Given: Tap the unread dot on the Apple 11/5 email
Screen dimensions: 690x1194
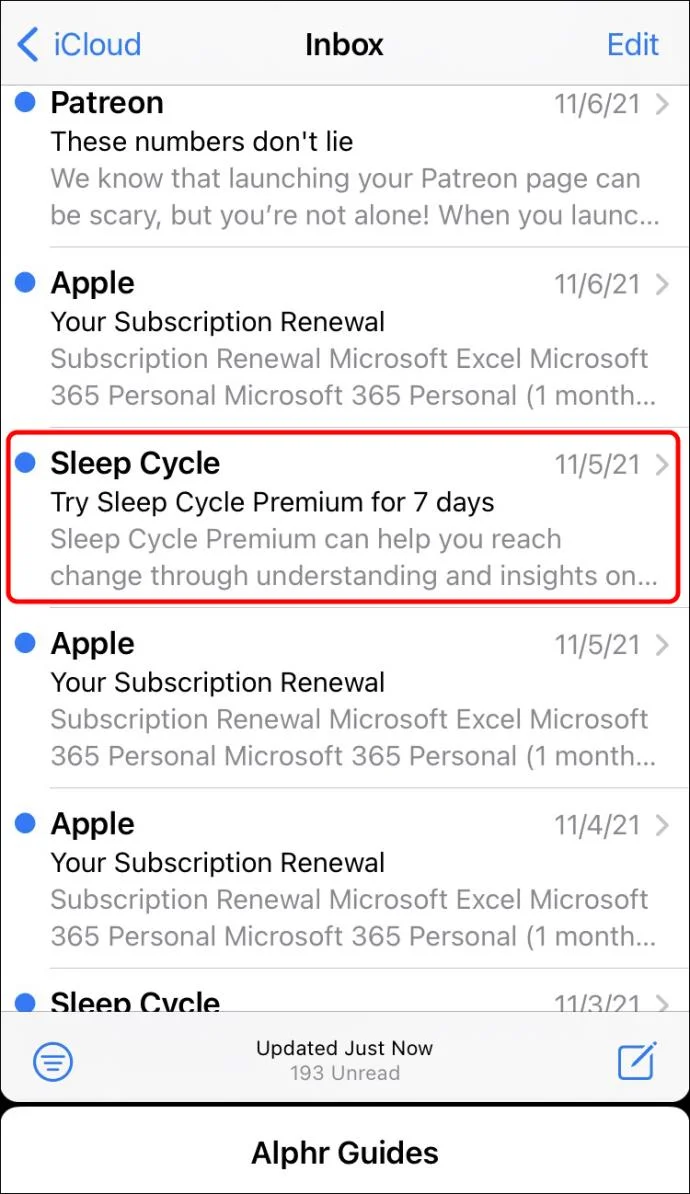Looking at the screenshot, I should tap(24, 644).
